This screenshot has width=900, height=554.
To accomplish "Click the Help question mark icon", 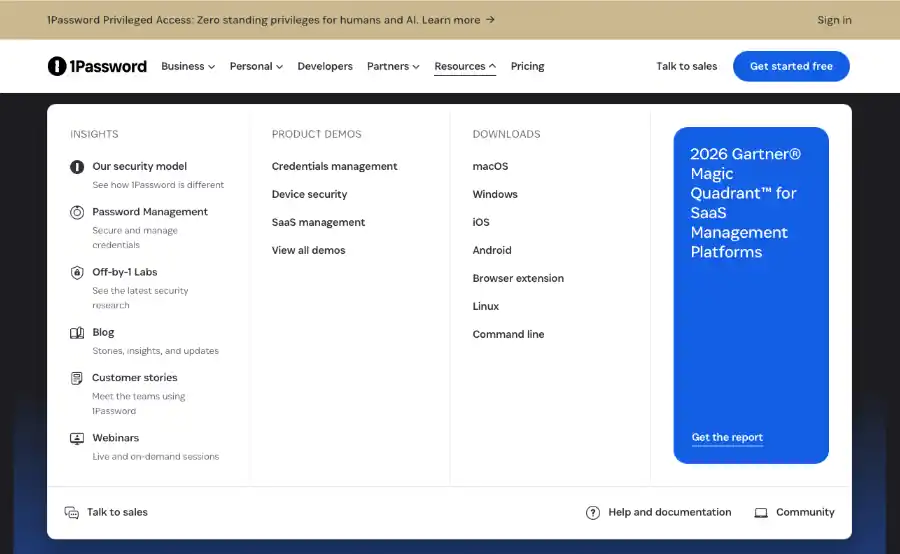I will click(593, 513).
